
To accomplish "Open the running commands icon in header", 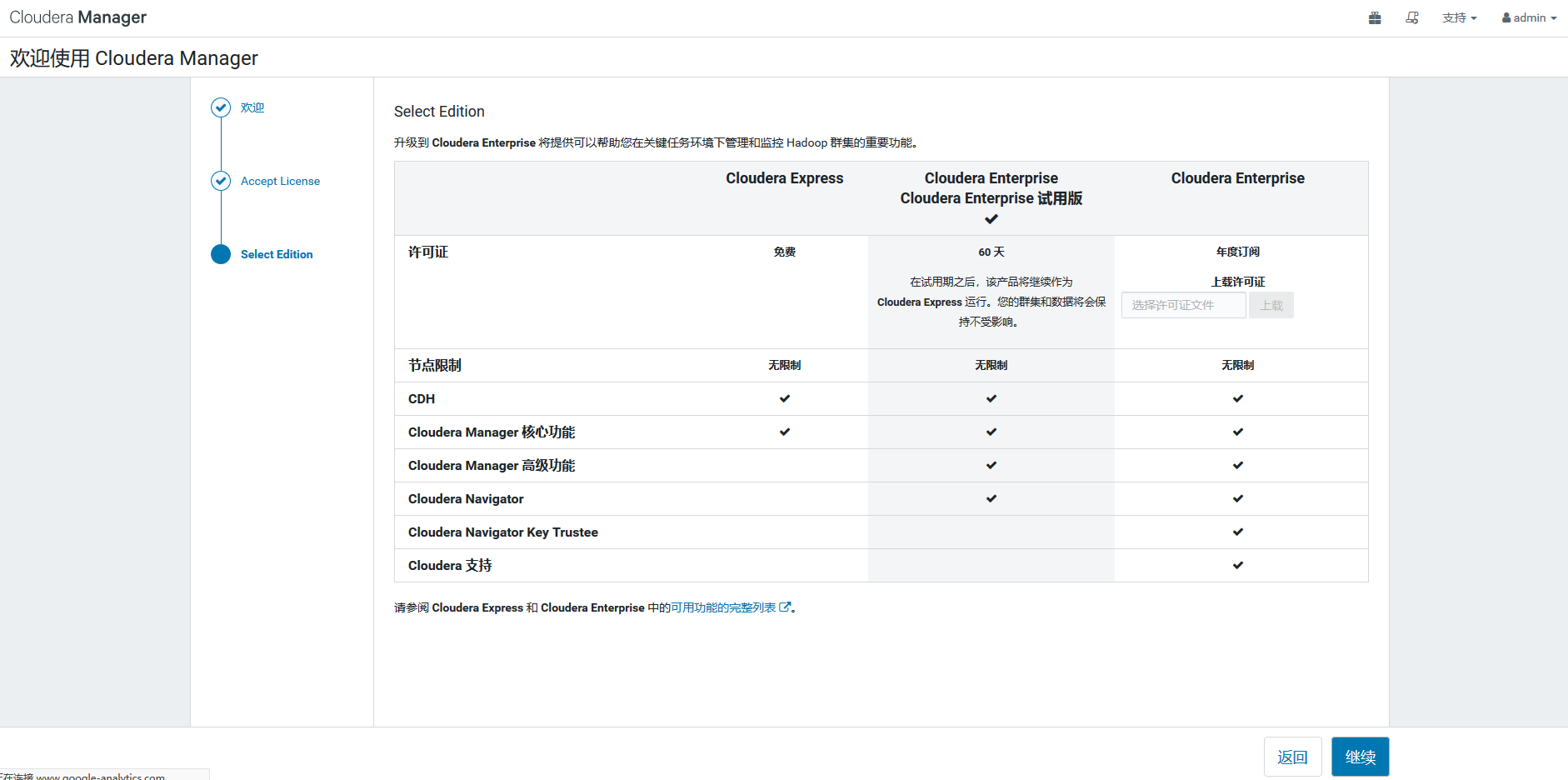I will [x=1412, y=17].
